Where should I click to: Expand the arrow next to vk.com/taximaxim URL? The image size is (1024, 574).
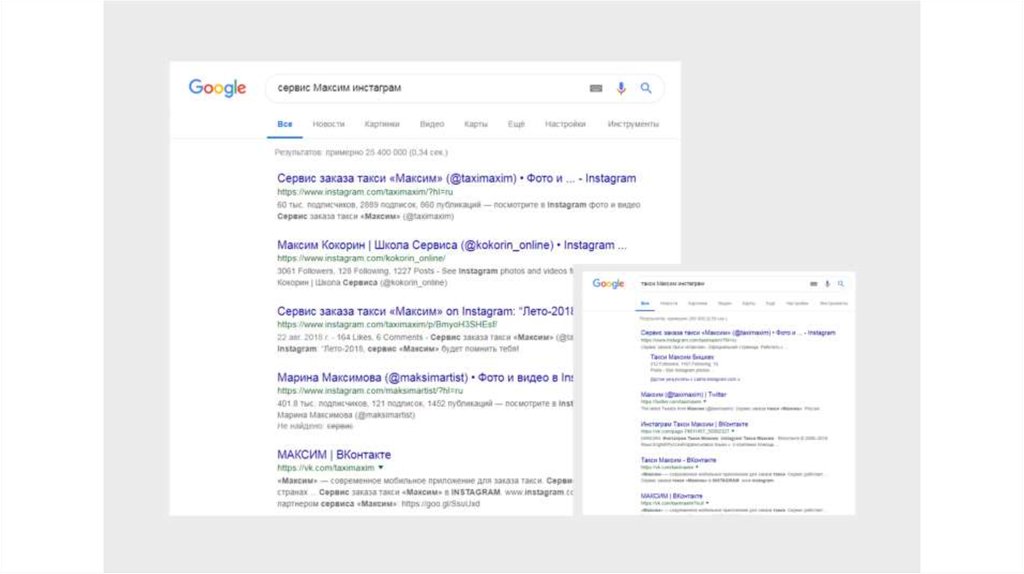381,467
